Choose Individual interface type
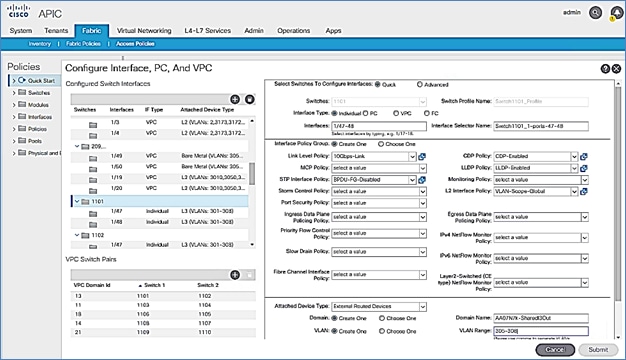Screen dimensions: 626x360 tap(335, 113)
